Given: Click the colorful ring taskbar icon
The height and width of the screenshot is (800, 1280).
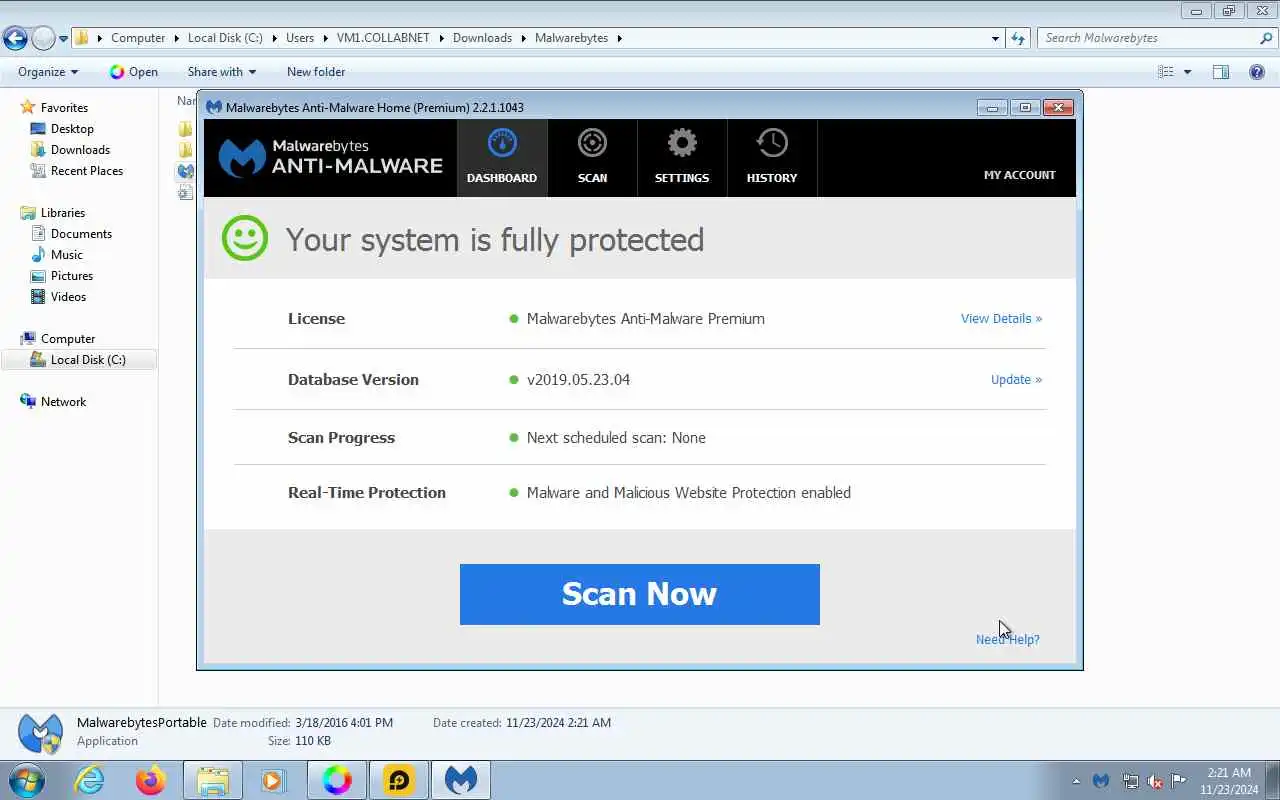Looking at the screenshot, I should tap(337, 780).
